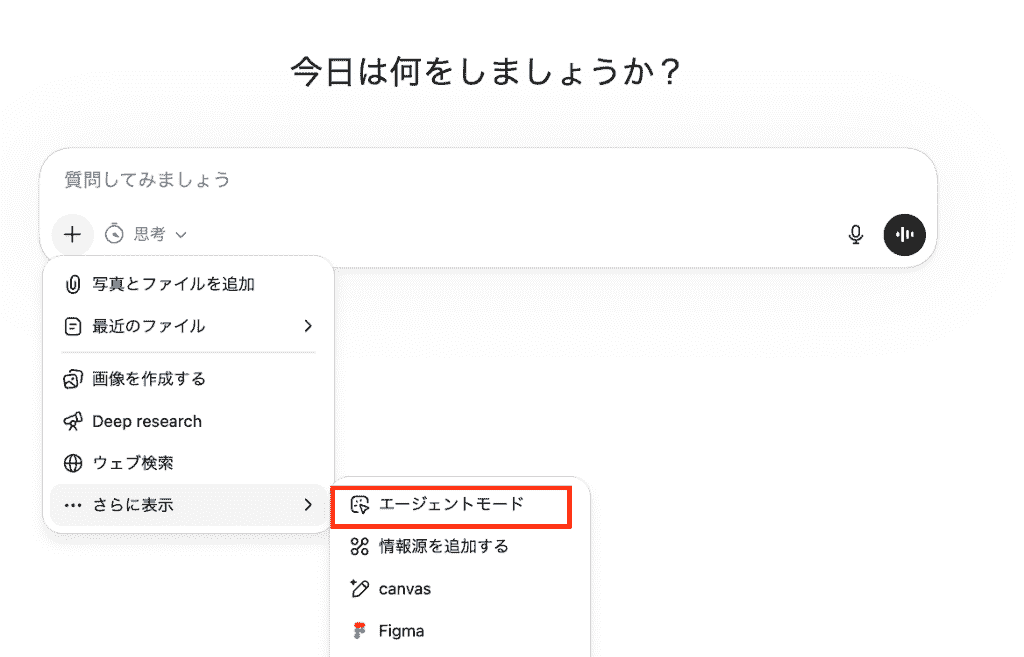Image resolution: width=1024 pixels, height=657 pixels.
Task: Click 写真とファイルを追加 option
Action: (x=173, y=284)
